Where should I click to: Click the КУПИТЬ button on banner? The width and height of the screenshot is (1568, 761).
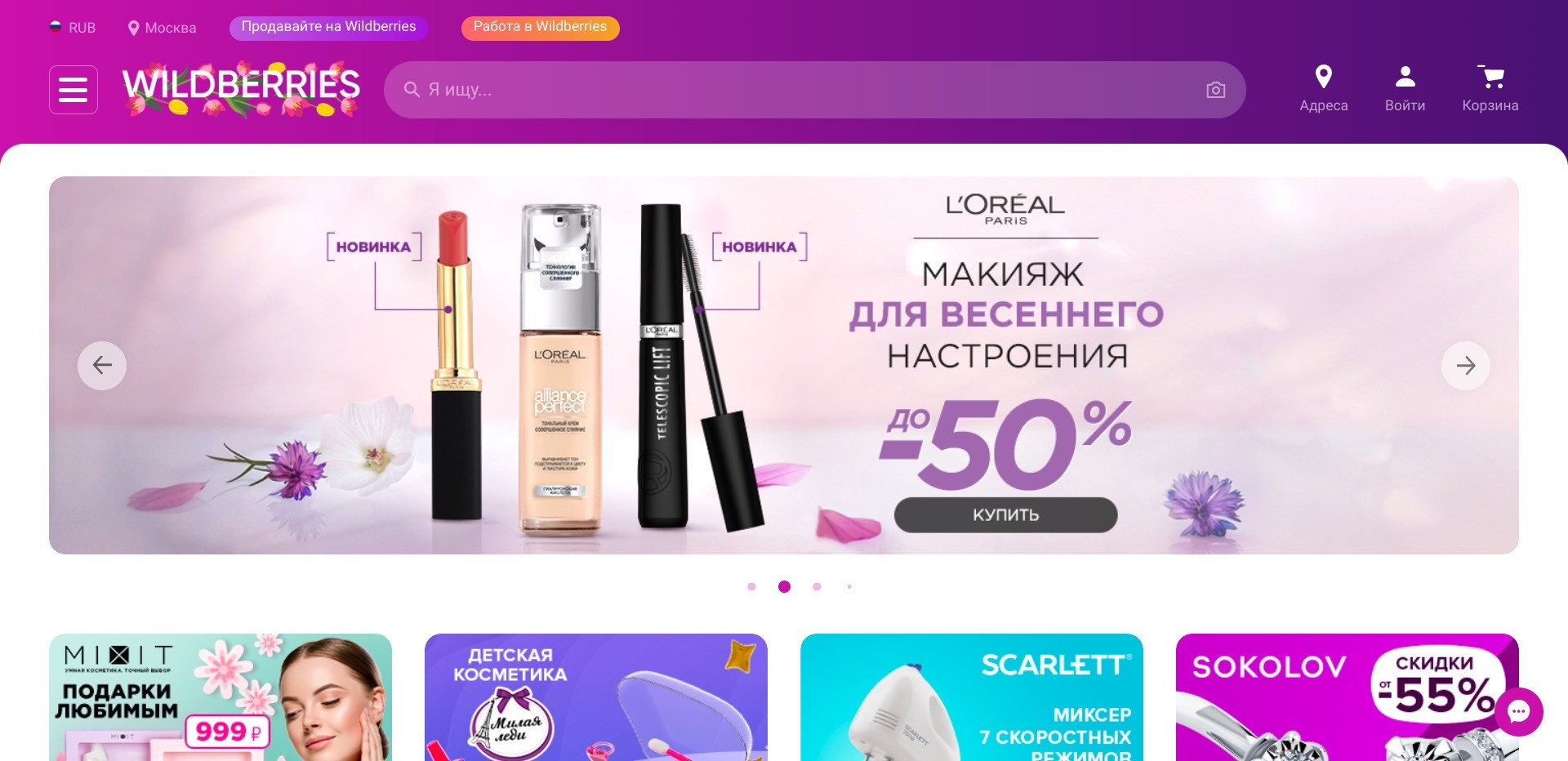[1005, 515]
